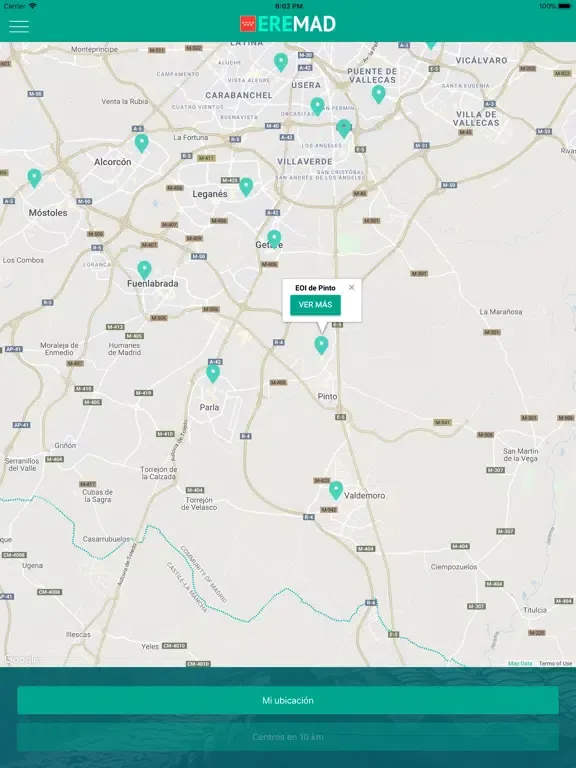Close the EOI de Pinto popup

351,288
